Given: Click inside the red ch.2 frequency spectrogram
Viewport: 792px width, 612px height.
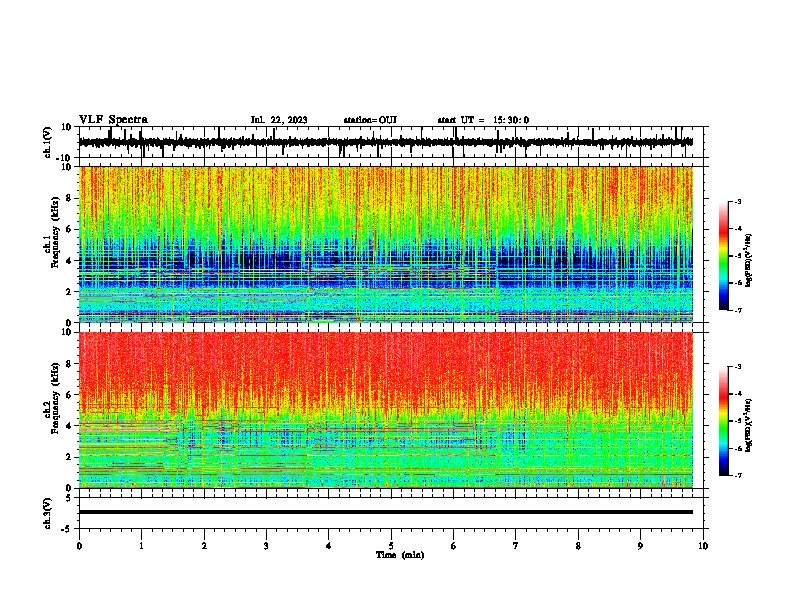Looking at the screenshot, I should (386, 410).
